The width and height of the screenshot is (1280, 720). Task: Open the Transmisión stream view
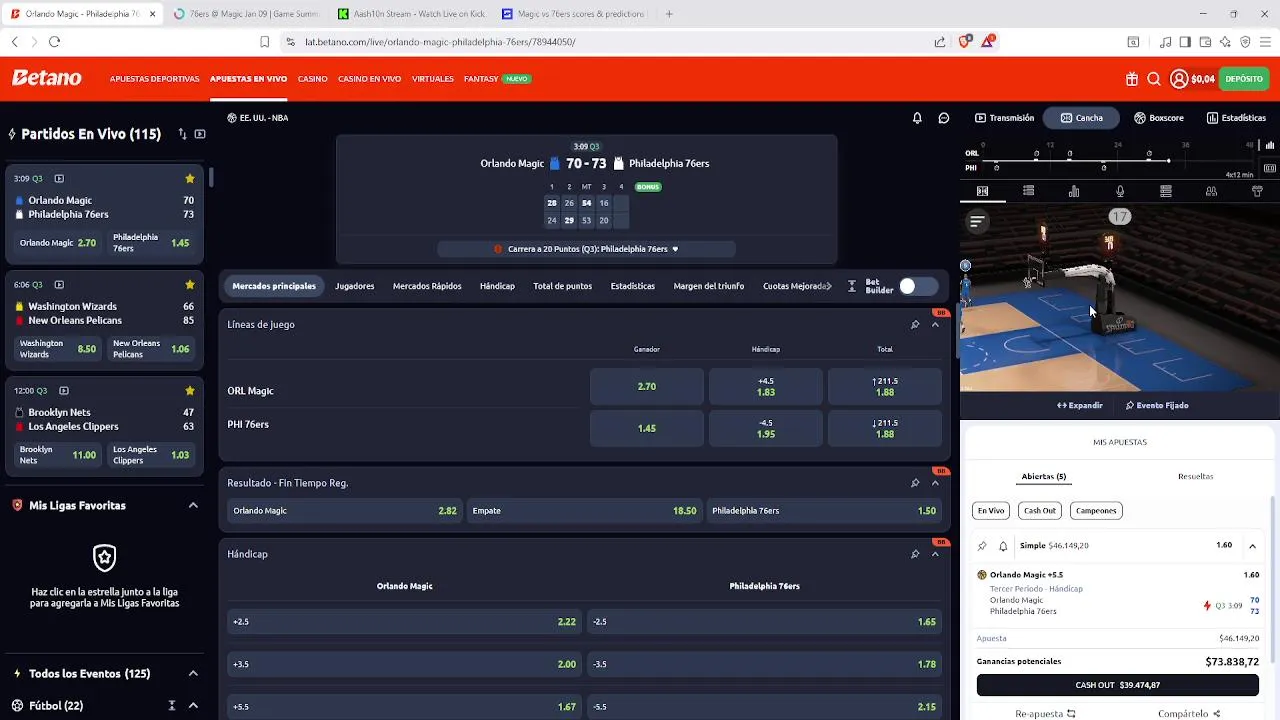(x=1004, y=118)
